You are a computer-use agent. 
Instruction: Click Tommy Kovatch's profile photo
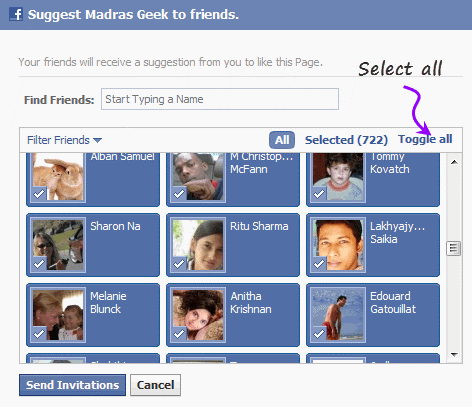pos(338,177)
